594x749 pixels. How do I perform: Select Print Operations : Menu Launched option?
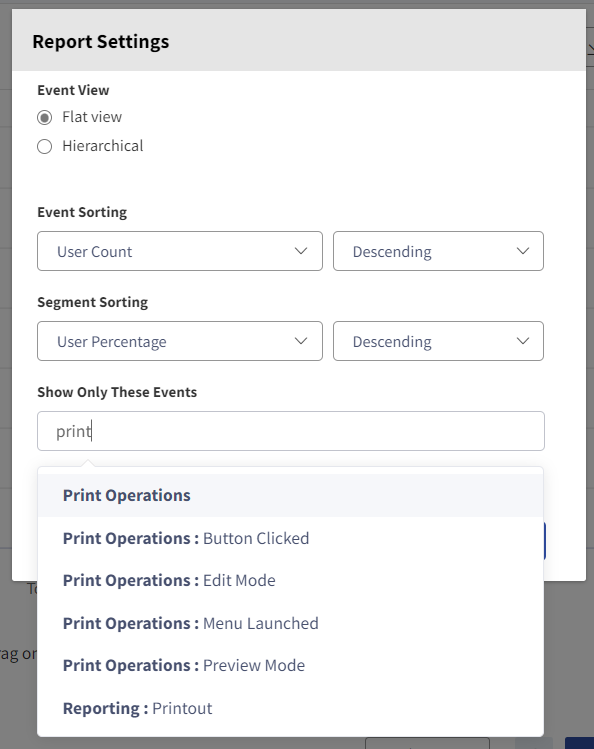click(x=290, y=623)
